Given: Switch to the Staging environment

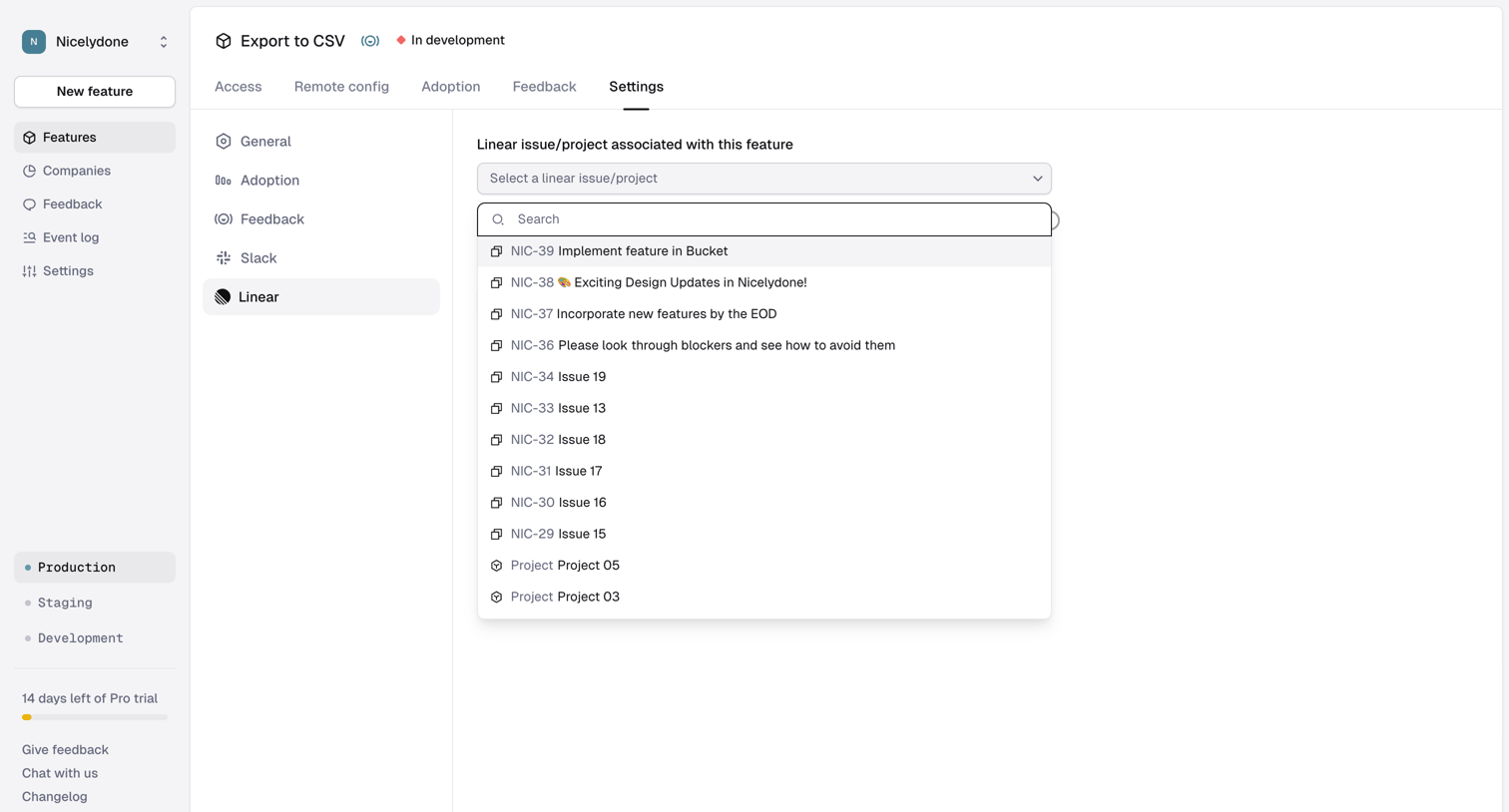Looking at the screenshot, I should tap(95, 603).
